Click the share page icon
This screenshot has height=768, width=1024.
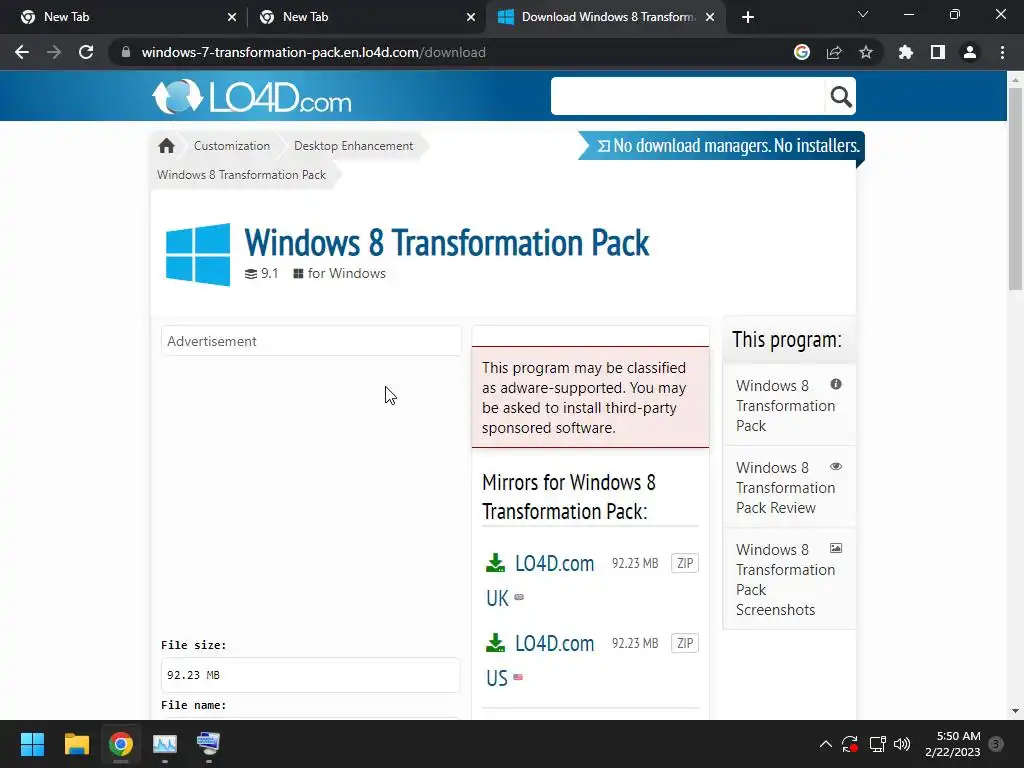pos(834,52)
